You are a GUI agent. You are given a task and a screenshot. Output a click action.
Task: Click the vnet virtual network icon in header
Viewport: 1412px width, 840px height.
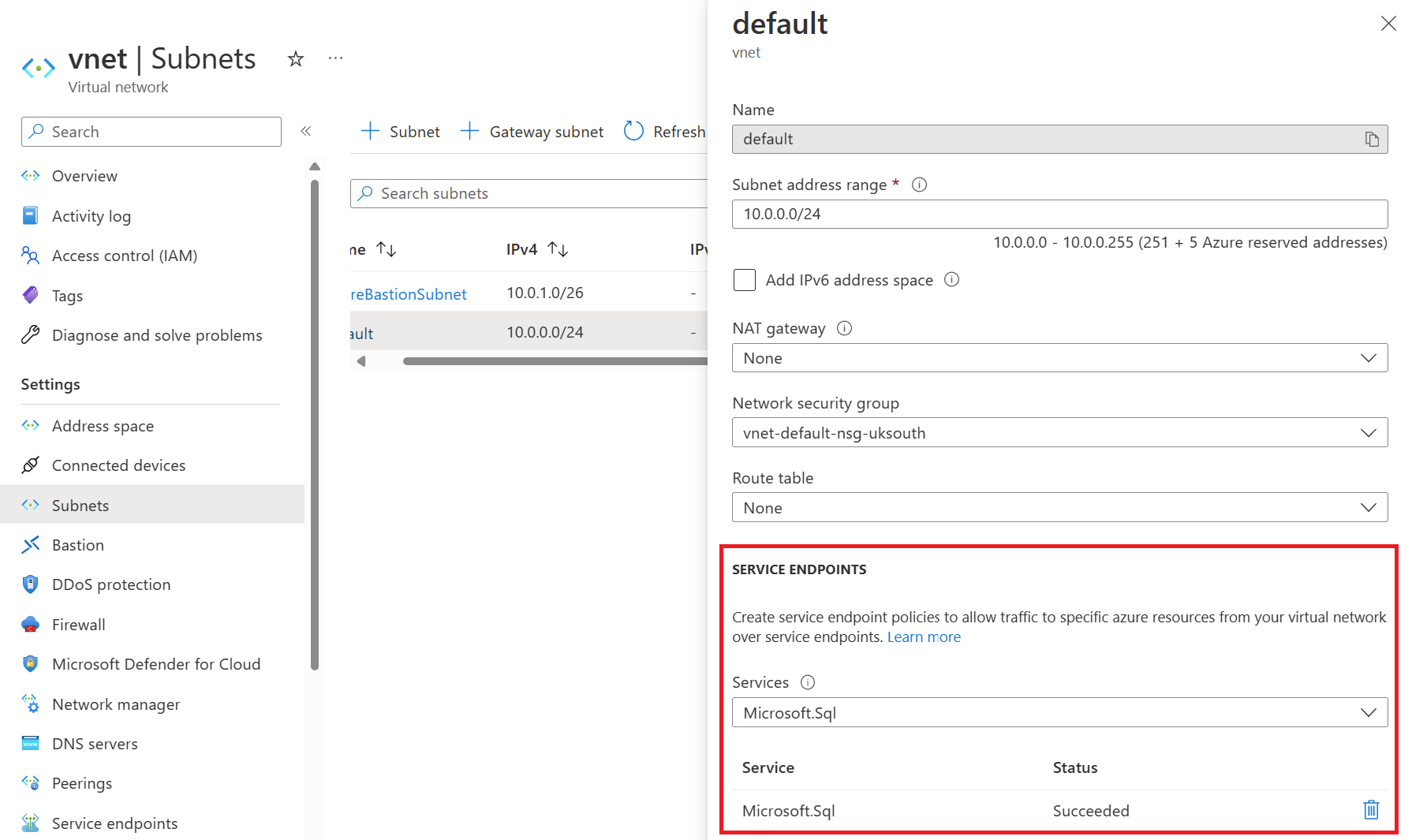click(x=39, y=68)
